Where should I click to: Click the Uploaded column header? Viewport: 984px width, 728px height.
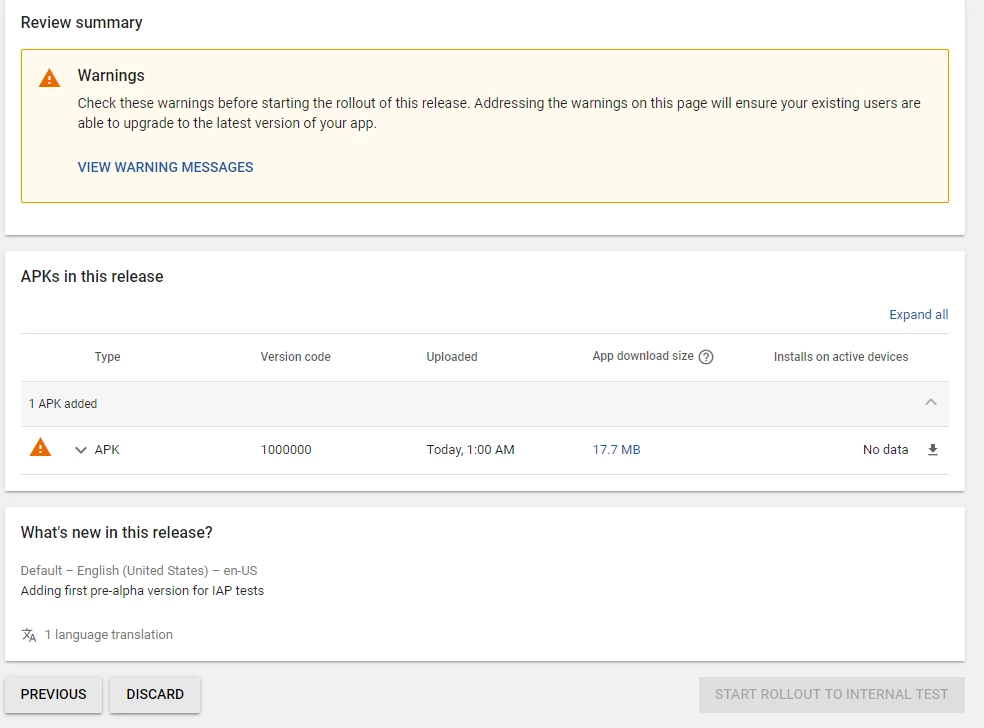pos(452,357)
